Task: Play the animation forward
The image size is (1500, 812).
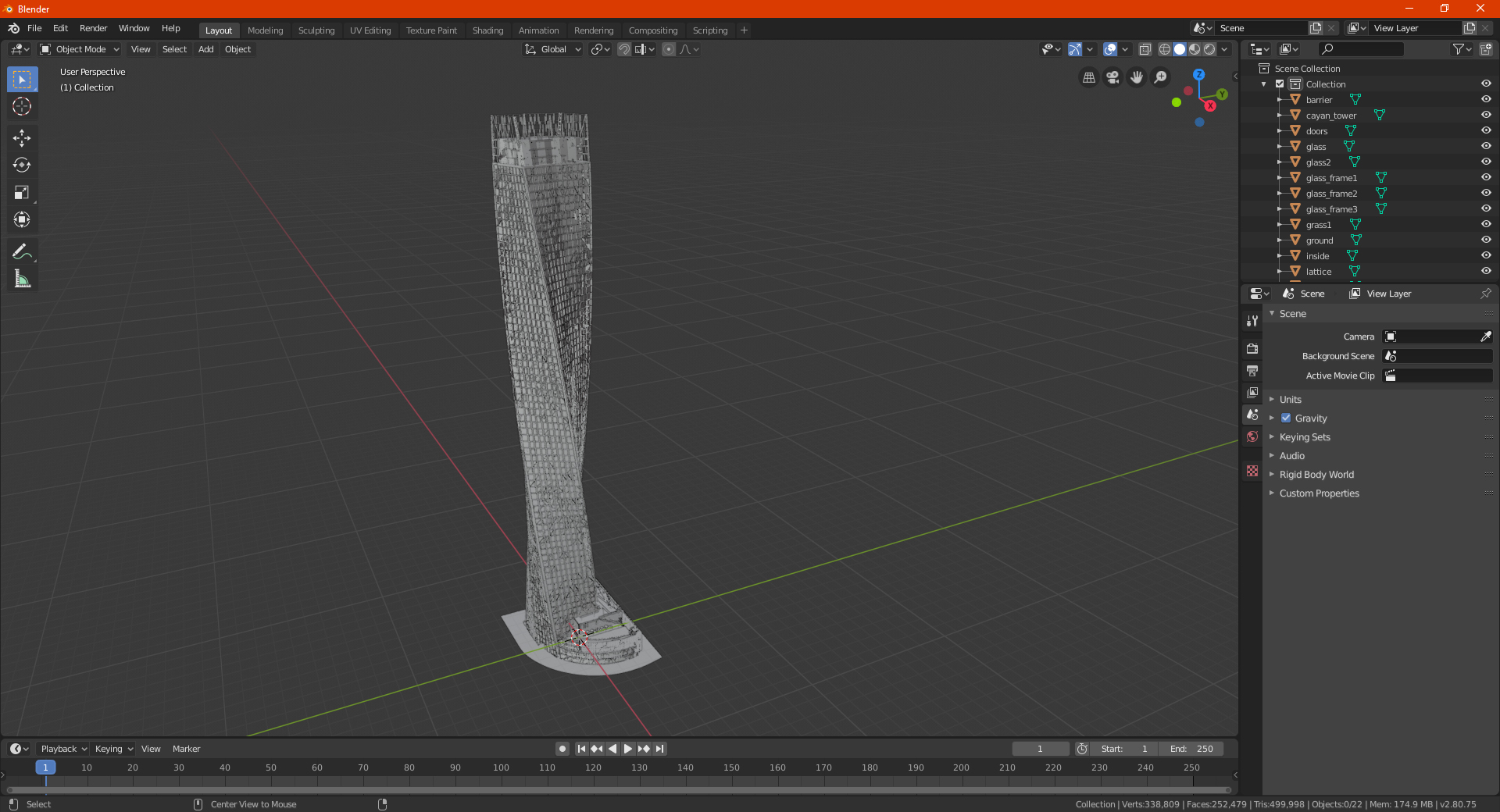Action: tap(628, 749)
